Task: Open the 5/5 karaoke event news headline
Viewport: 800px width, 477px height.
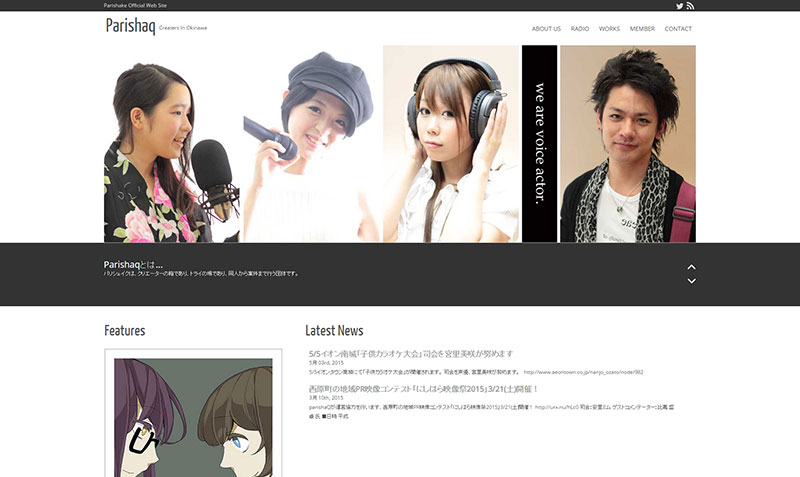Action: (411, 354)
